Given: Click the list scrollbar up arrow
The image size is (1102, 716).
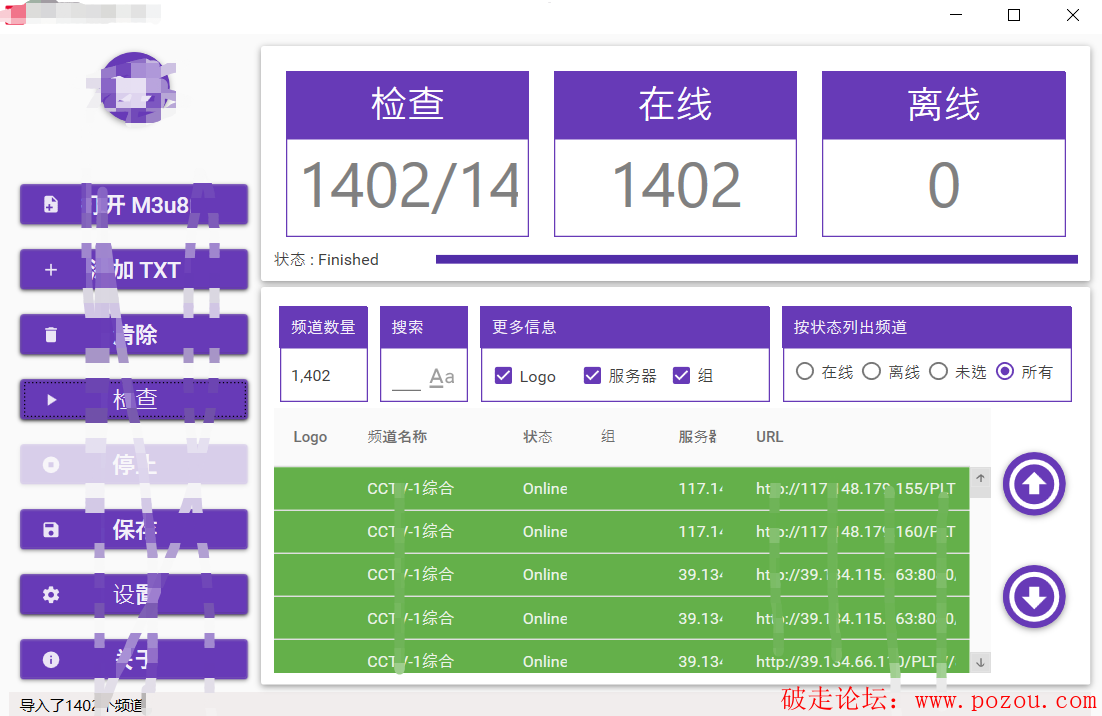Looking at the screenshot, I should pyautogui.click(x=980, y=478).
